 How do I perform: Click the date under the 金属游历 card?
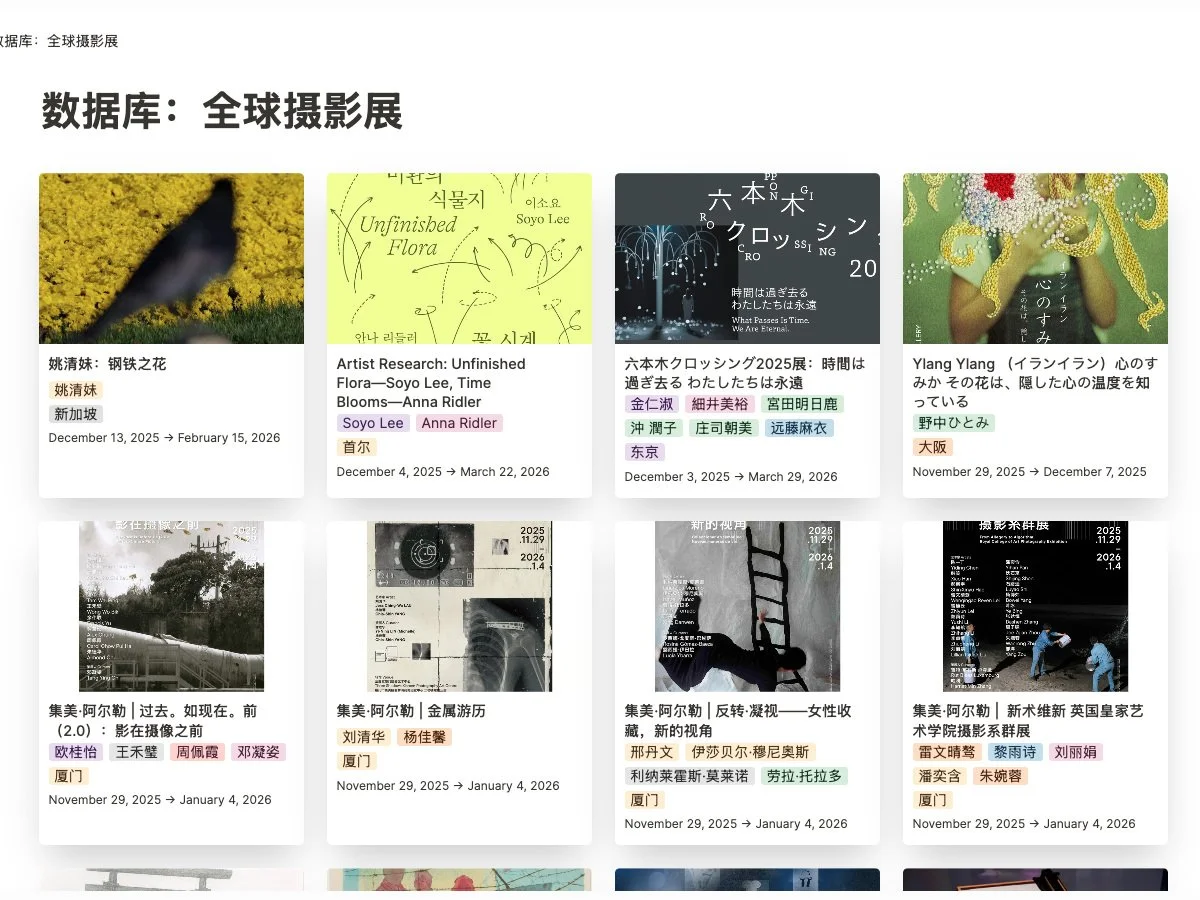pos(448,786)
